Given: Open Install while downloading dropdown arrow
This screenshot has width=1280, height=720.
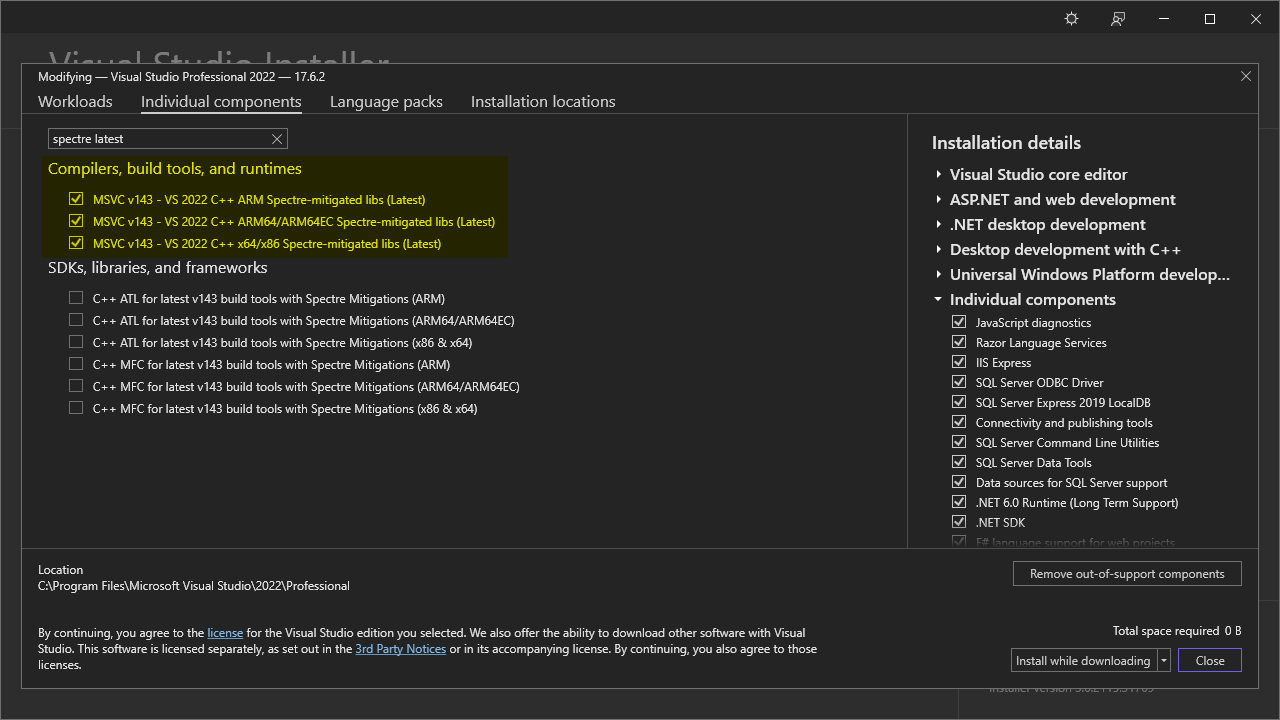Looking at the screenshot, I should click(1164, 660).
